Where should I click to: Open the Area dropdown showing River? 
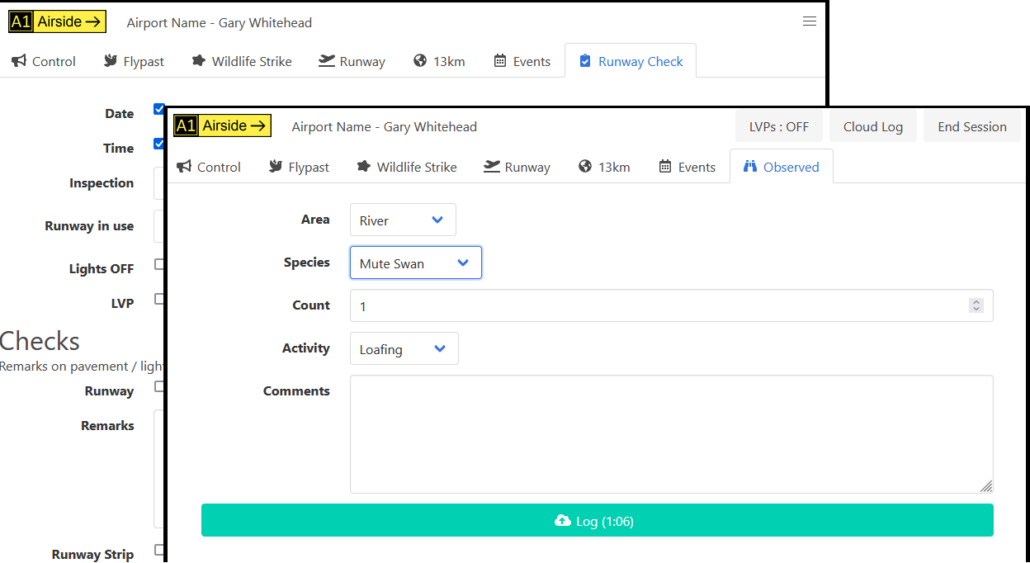403,220
